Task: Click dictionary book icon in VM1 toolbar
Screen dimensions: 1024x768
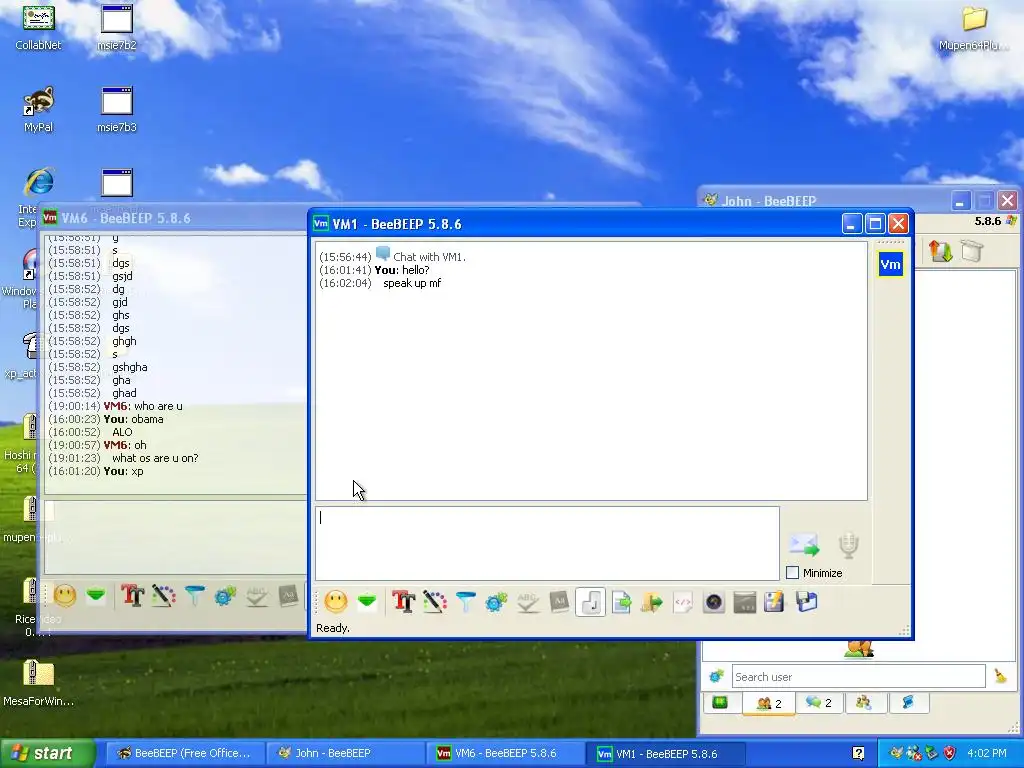Action: 559,601
